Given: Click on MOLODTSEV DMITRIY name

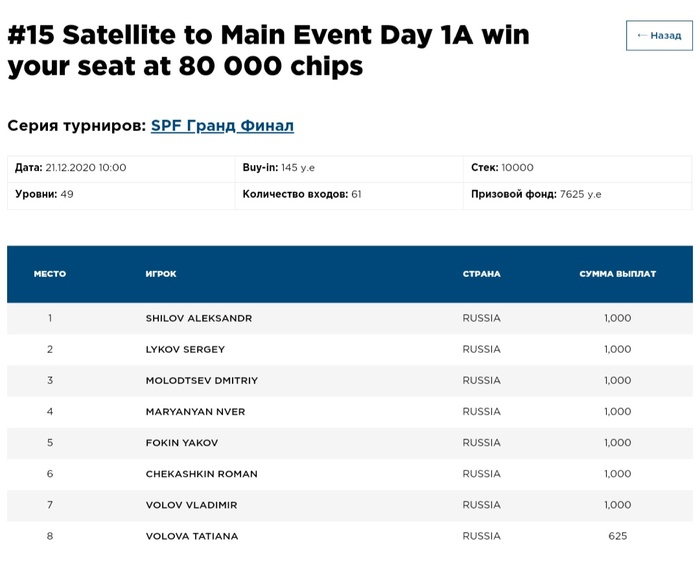Looking at the screenshot, I should click(202, 380).
